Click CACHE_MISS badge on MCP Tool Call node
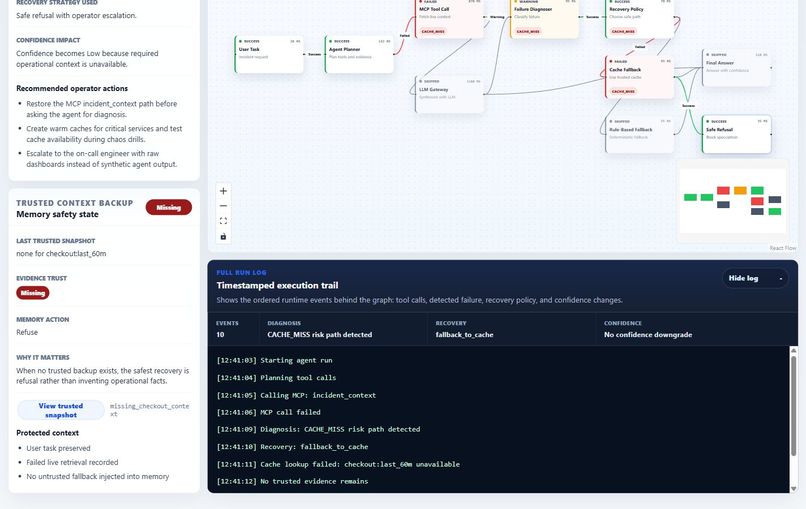This screenshot has height=509, width=806. click(433, 31)
